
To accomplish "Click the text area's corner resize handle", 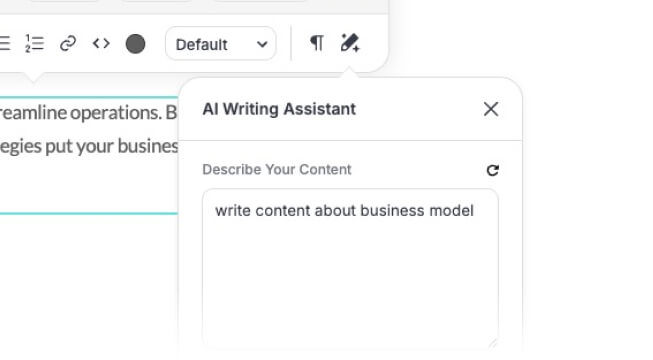I will click(493, 343).
